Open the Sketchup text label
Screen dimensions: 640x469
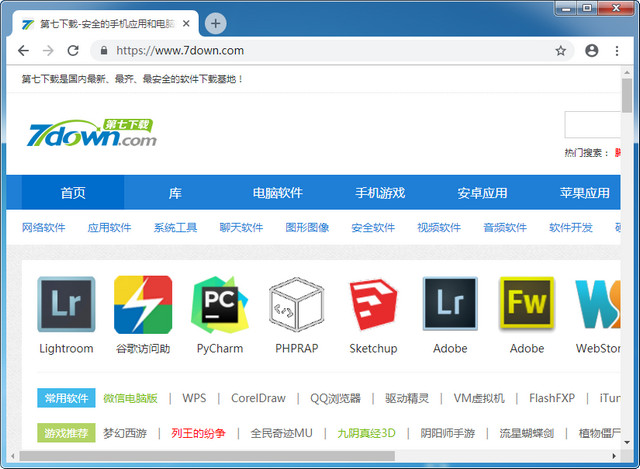373,349
